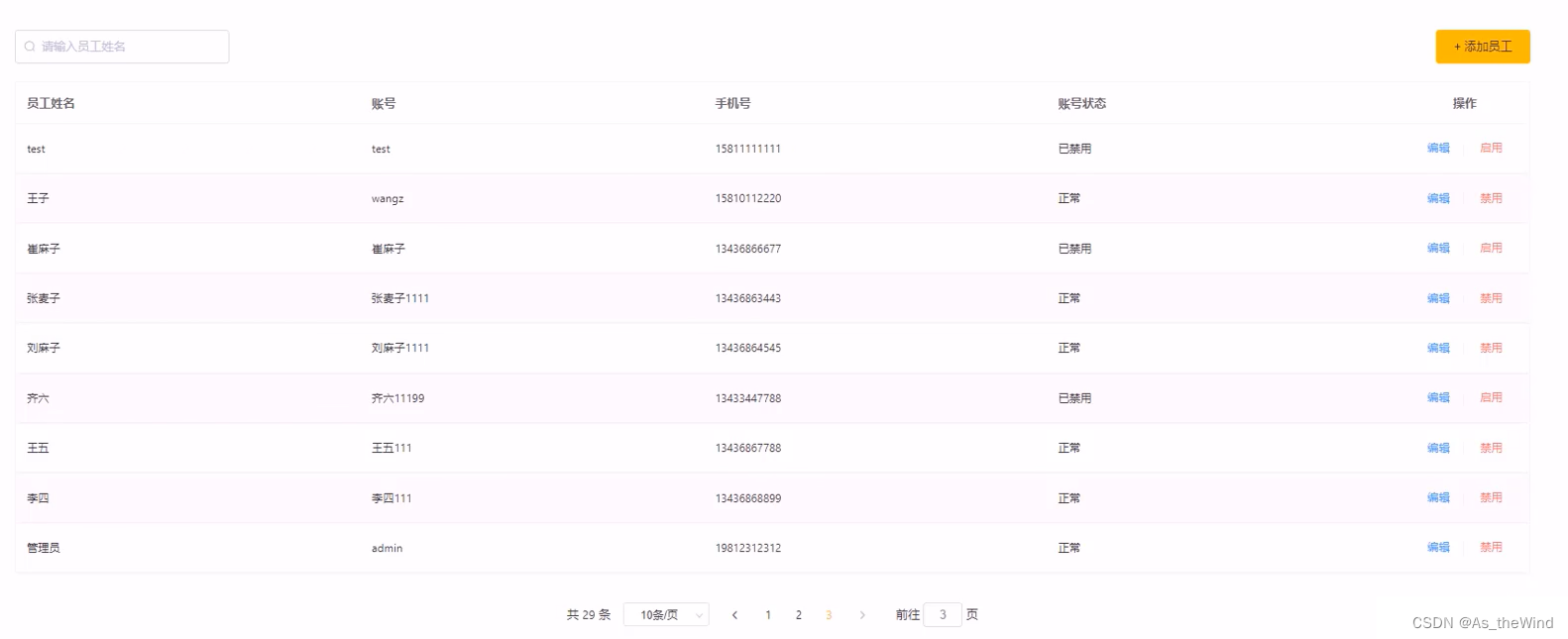This screenshot has width=1568, height=639.
Task: Click name cell 李四
Action: point(38,498)
